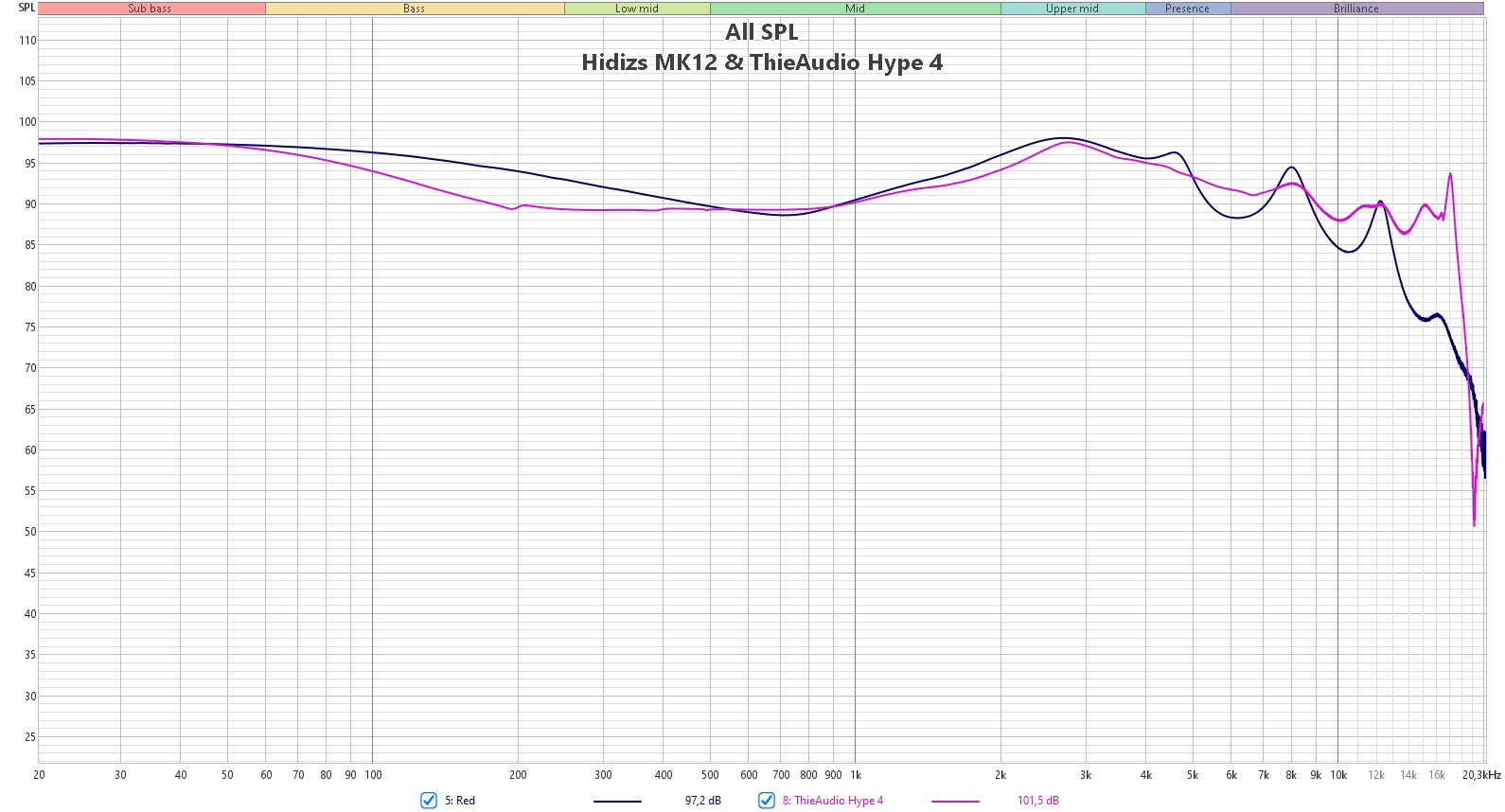
Task: Click the 'All SPL' graph title
Action: pos(762,32)
